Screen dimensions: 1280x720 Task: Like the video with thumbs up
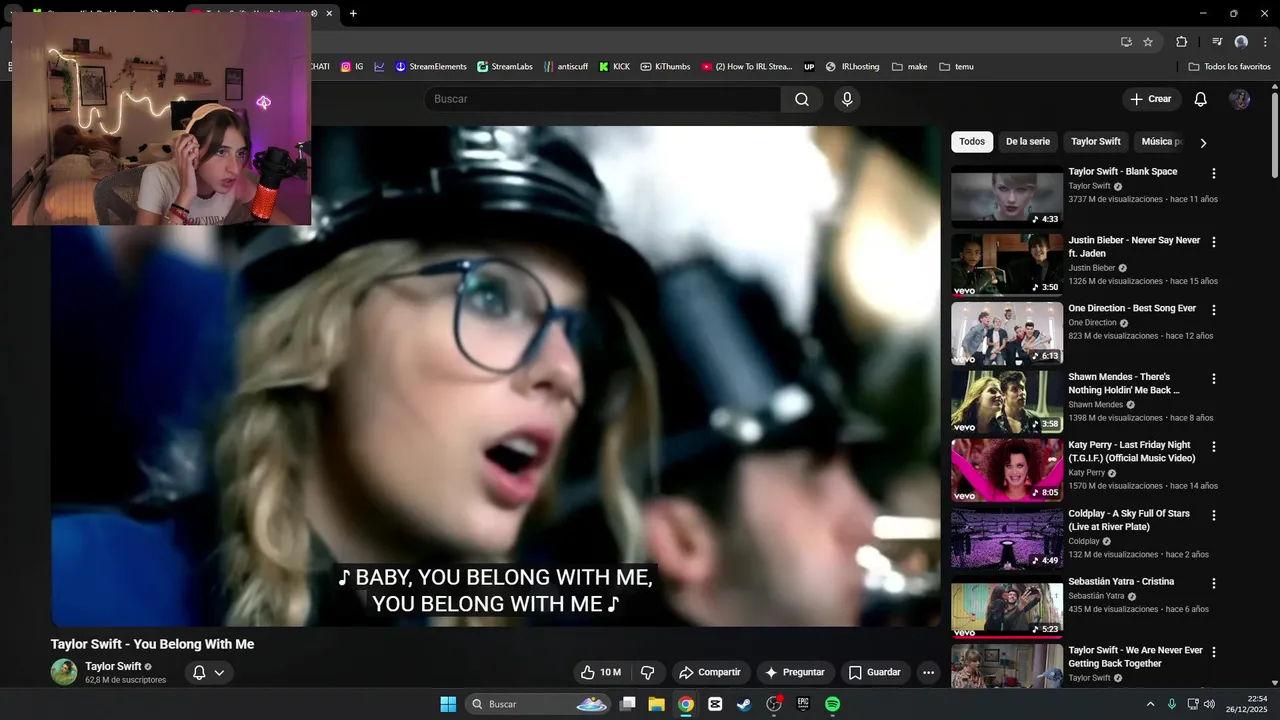[601, 672]
